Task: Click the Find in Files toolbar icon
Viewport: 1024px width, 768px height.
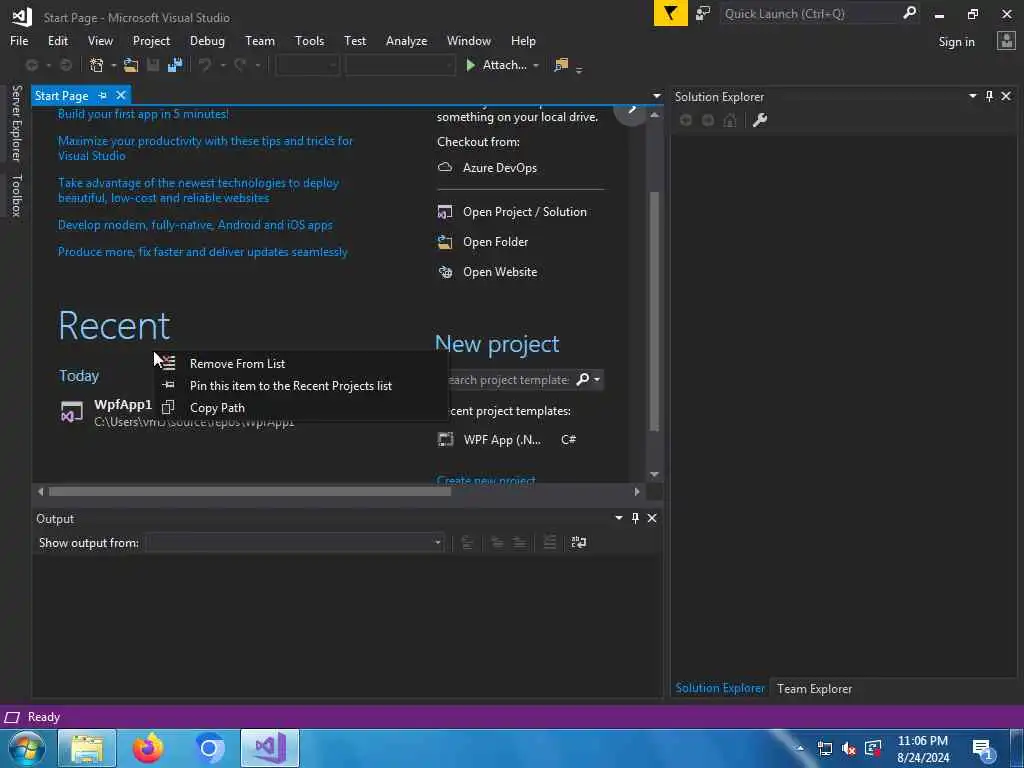Action: click(x=561, y=65)
